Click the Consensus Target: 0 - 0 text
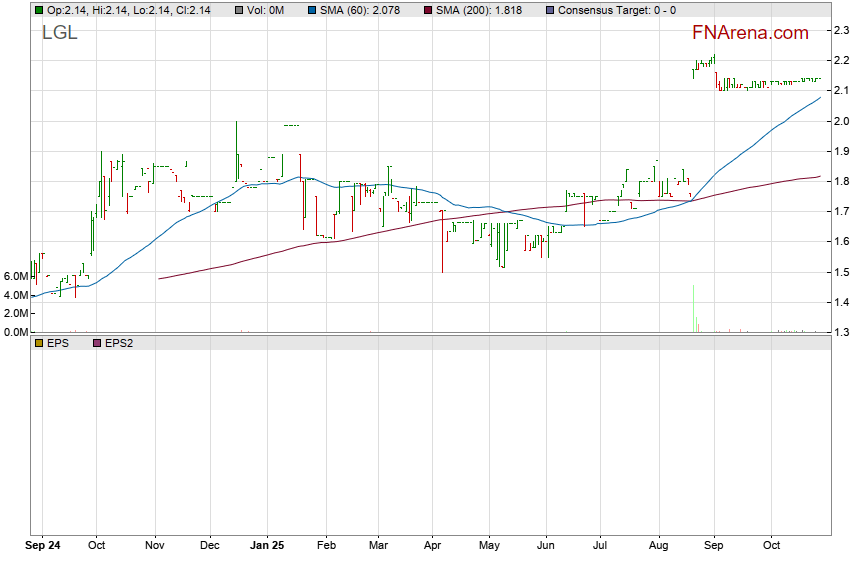 (x=616, y=10)
